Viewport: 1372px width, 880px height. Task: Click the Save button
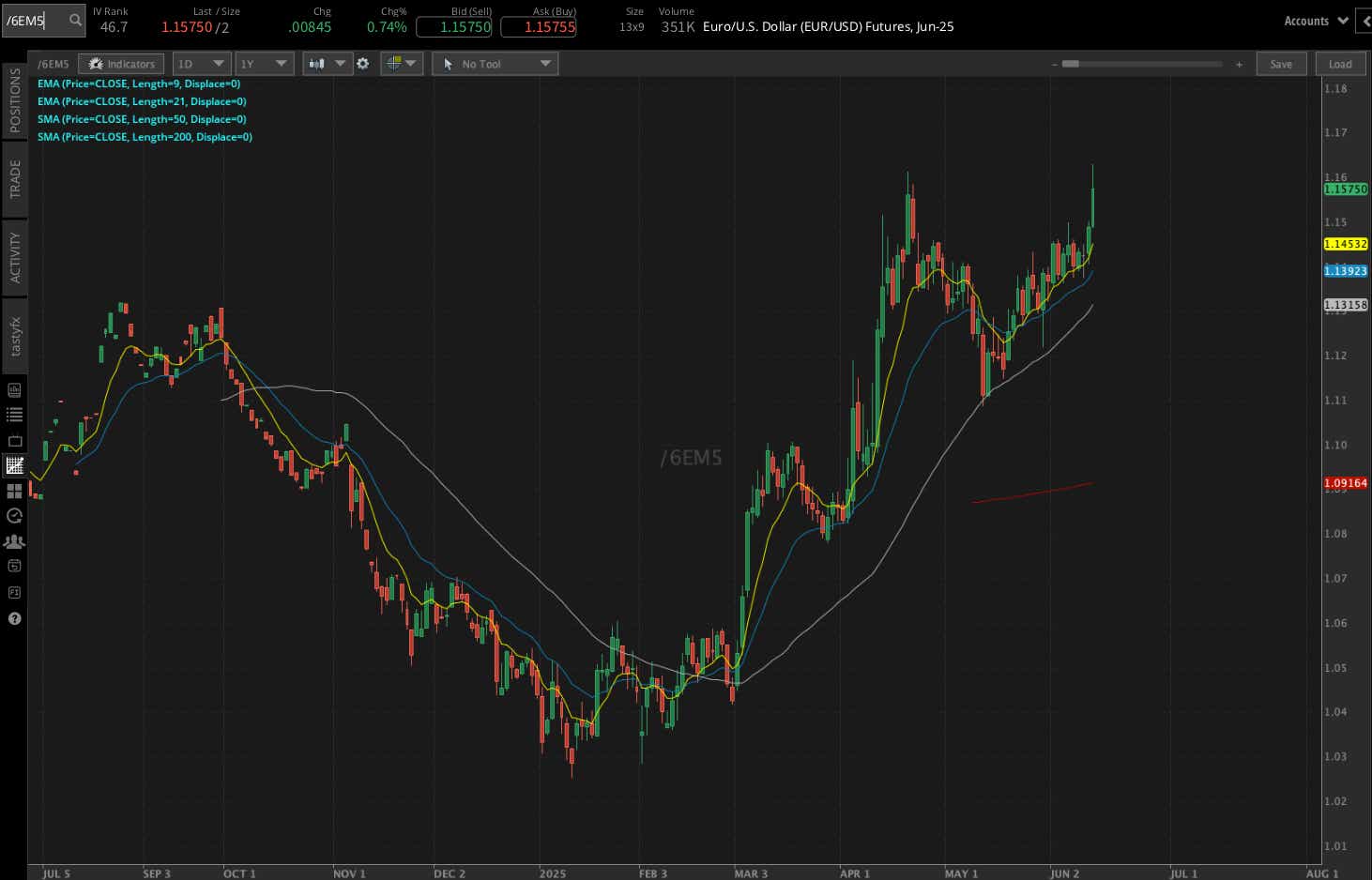[1281, 63]
